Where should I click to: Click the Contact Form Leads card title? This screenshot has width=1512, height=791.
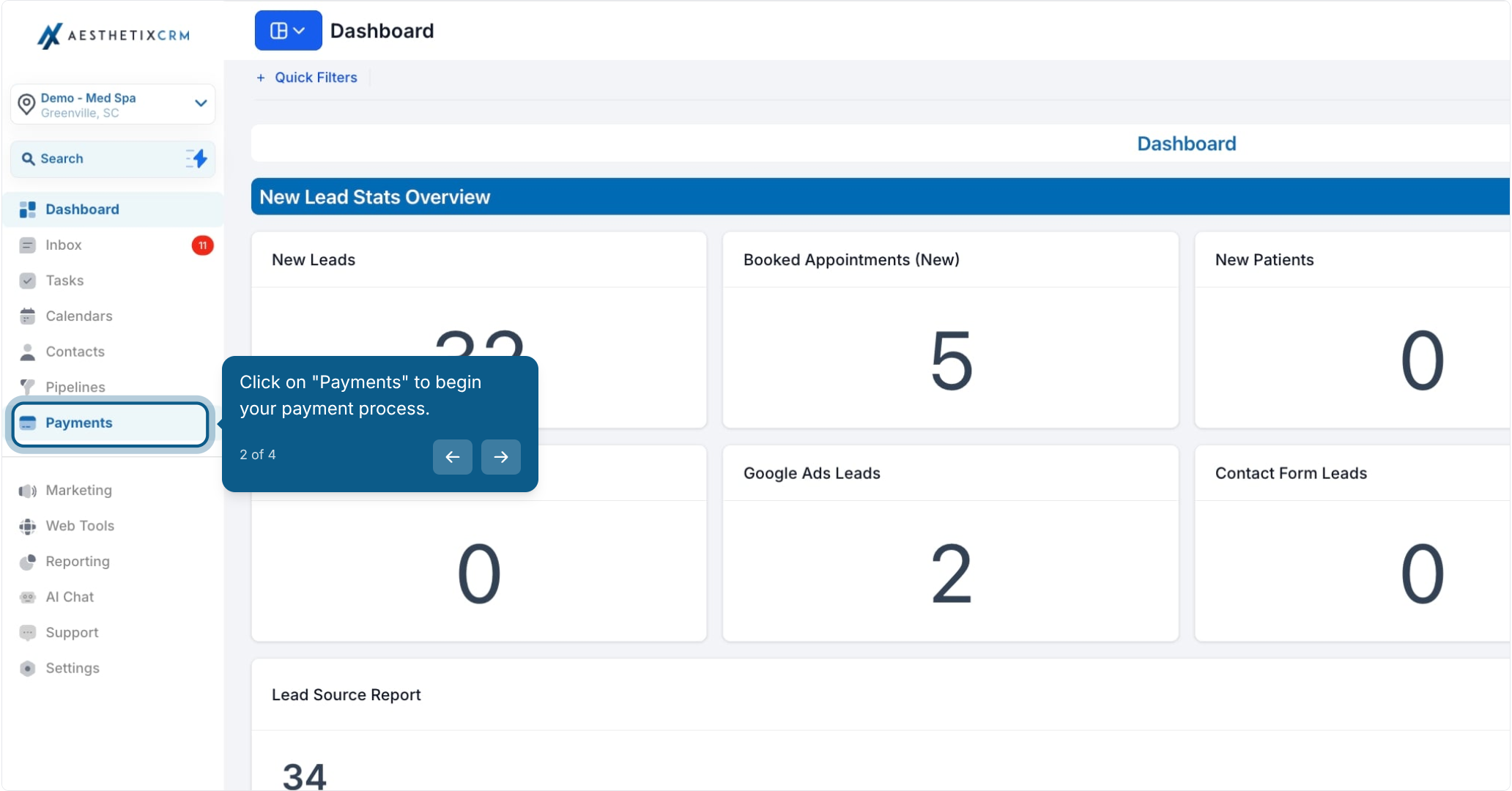tap(1291, 473)
